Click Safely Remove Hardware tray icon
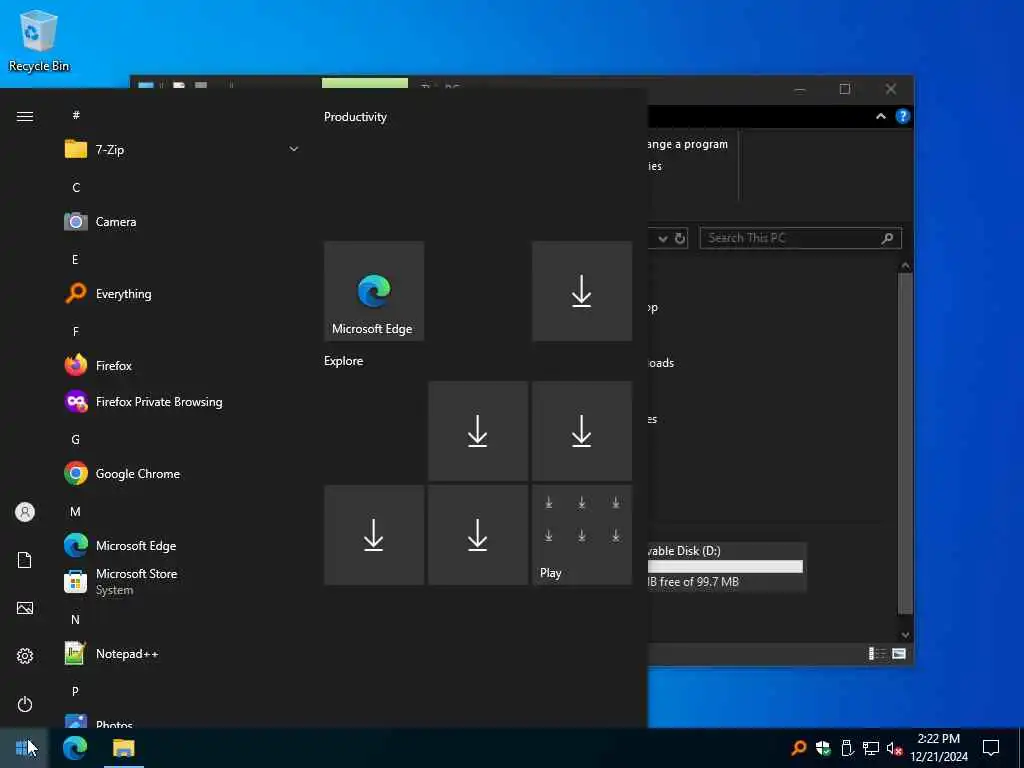Image resolution: width=1024 pixels, height=768 pixels. pos(847,748)
